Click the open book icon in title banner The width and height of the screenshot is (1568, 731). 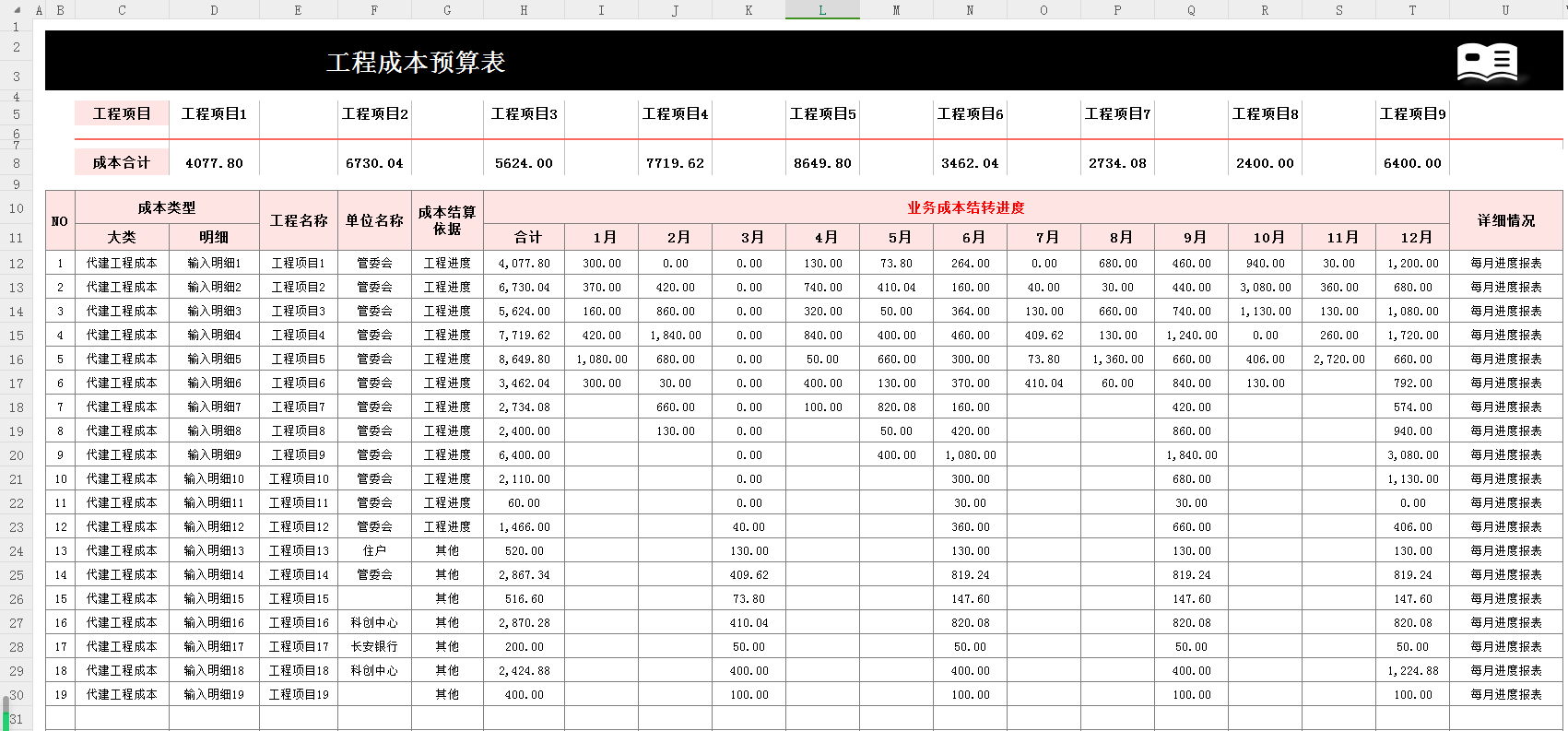tap(1487, 63)
